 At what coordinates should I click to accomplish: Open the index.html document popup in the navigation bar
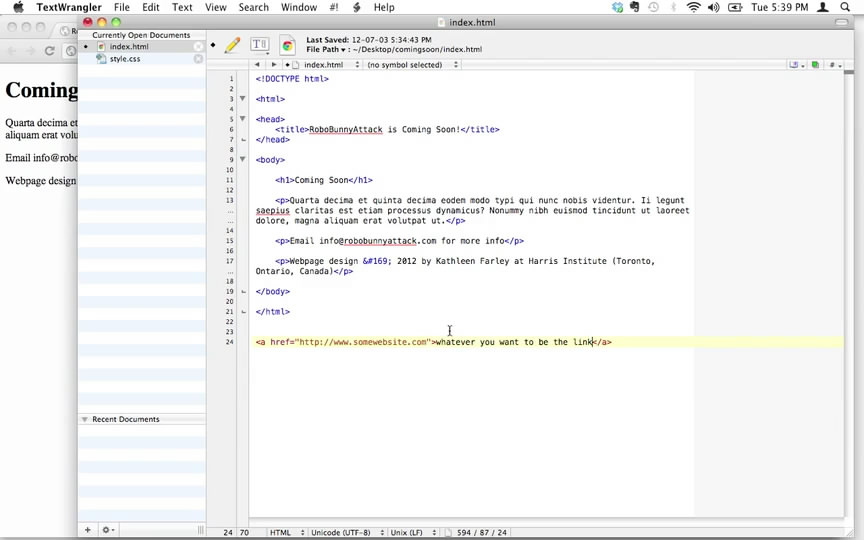(x=326, y=64)
